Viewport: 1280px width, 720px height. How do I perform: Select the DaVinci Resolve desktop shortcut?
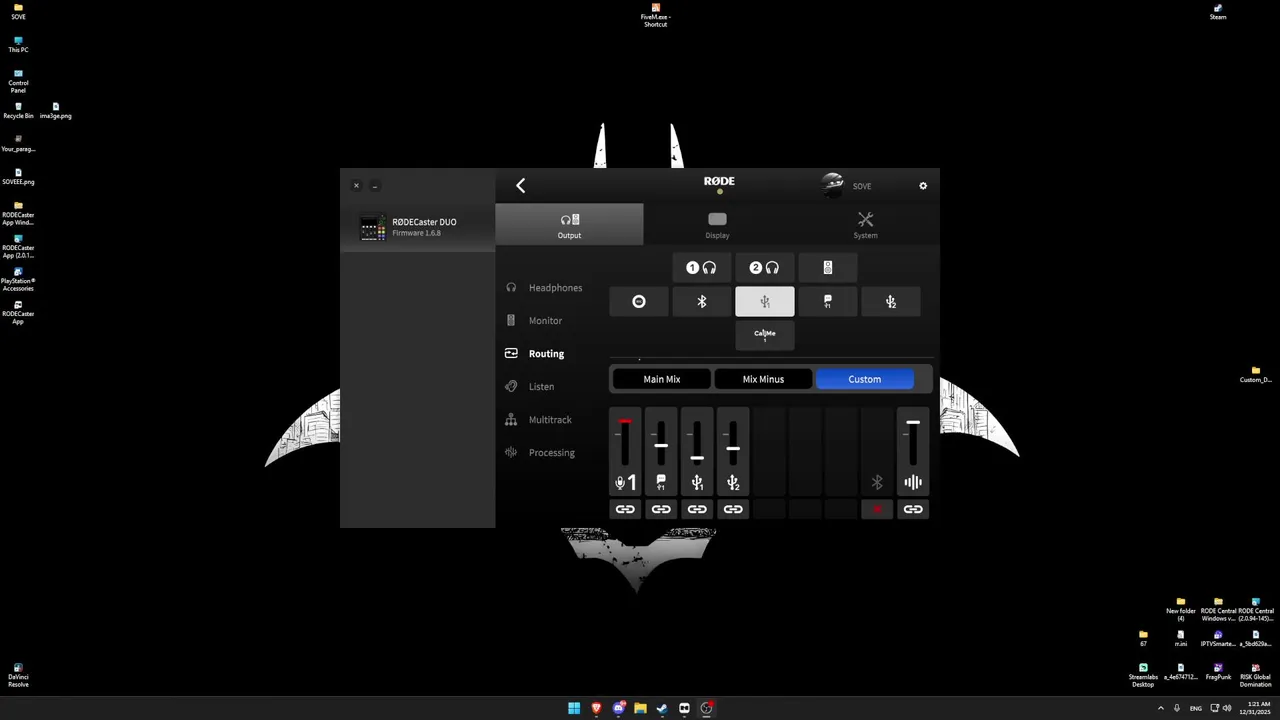tap(18, 675)
